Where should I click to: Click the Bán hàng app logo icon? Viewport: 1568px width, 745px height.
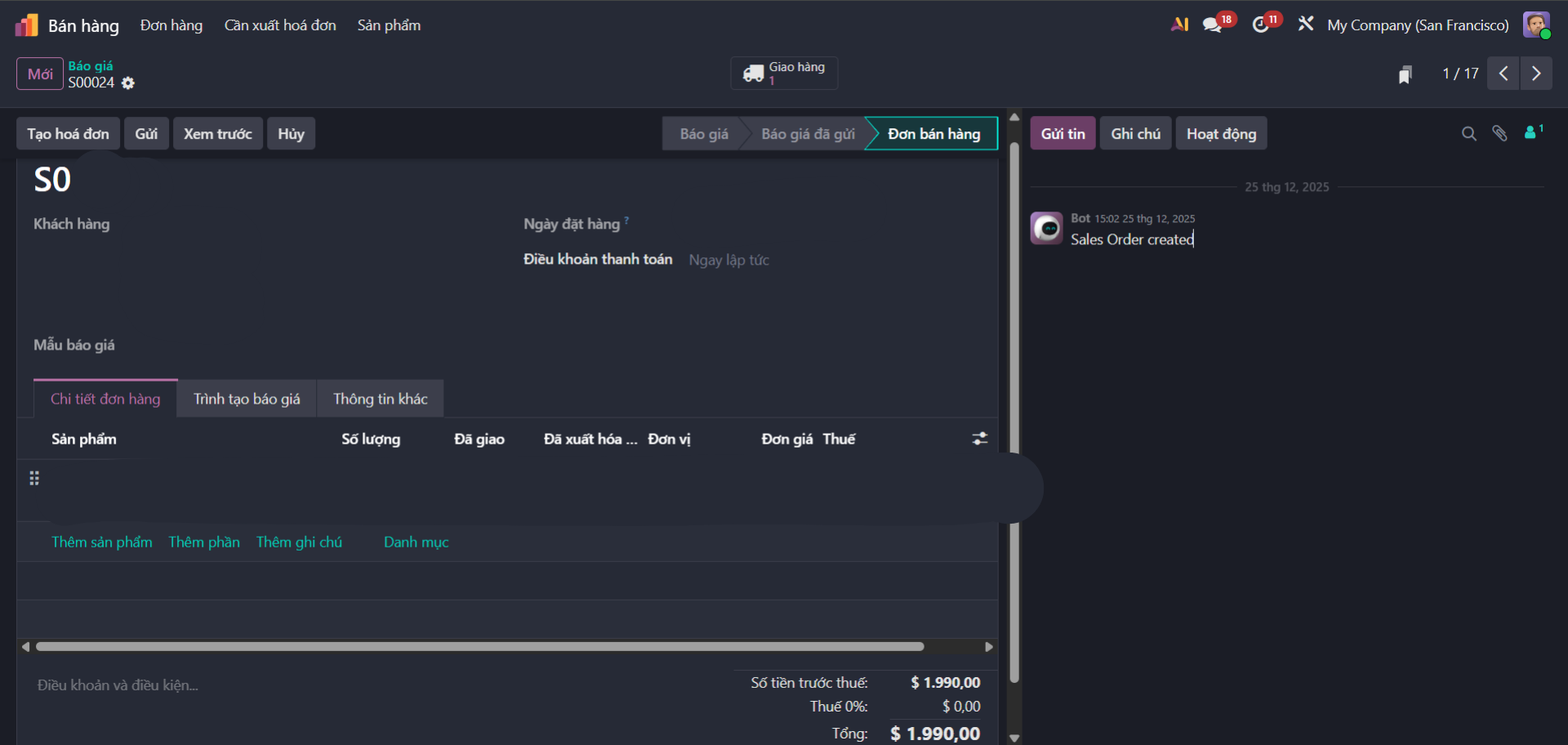[x=26, y=25]
